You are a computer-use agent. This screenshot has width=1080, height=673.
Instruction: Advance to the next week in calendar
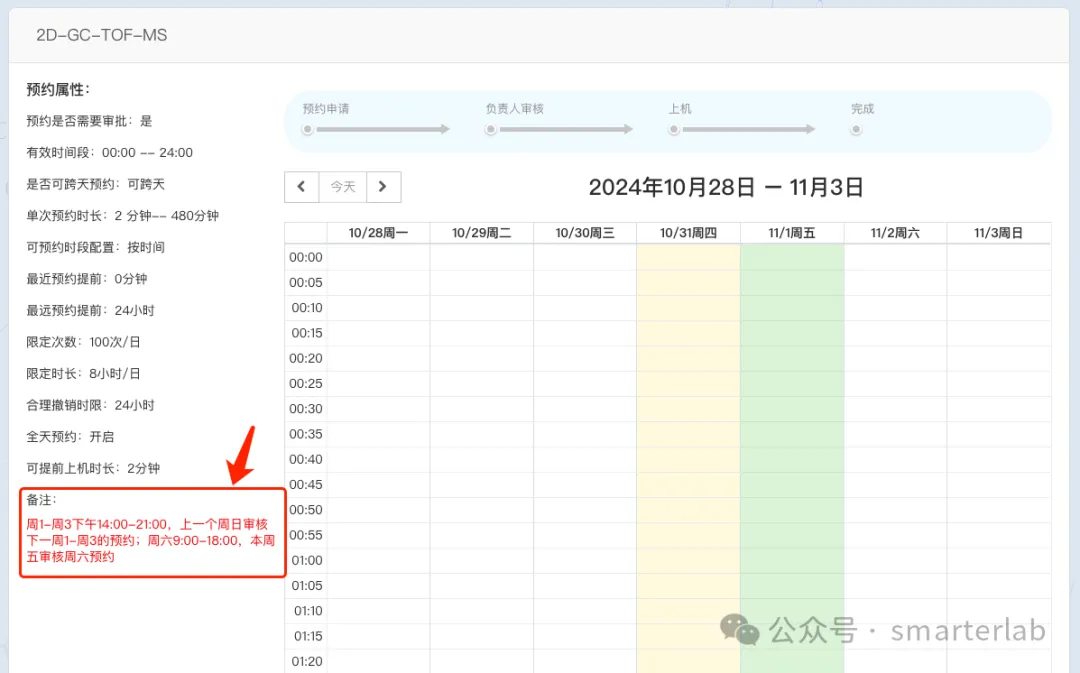(384, 187)
